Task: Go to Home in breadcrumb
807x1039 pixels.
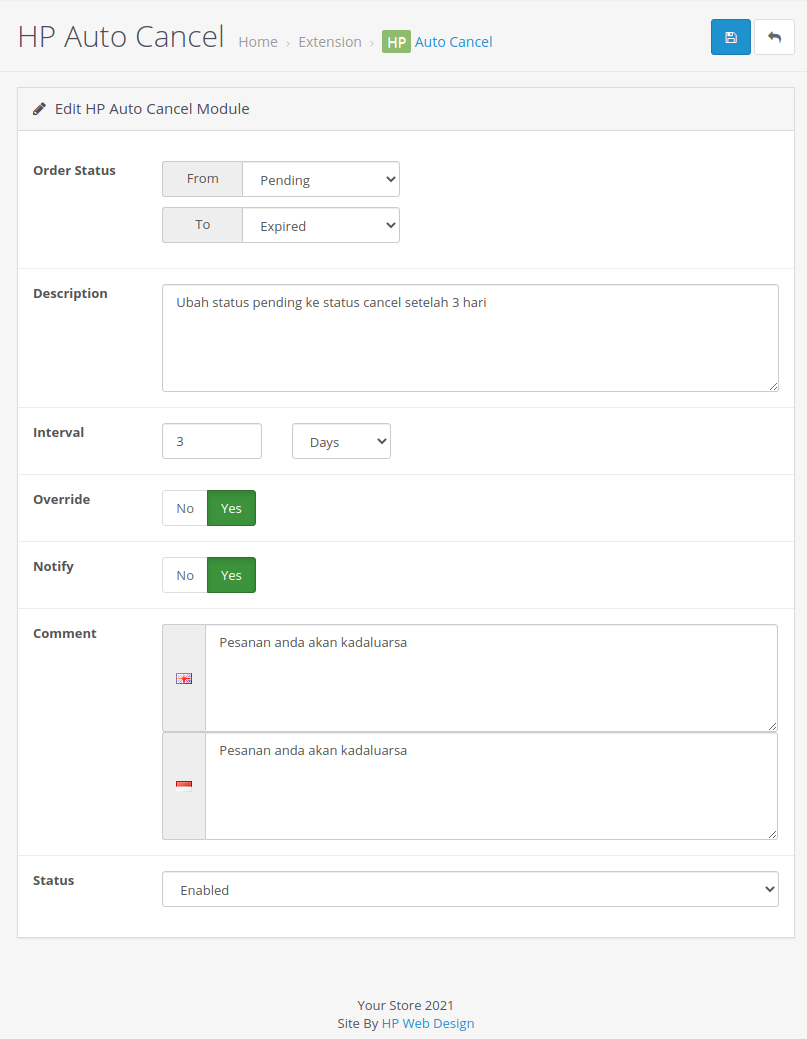Action: click(258, 42)
